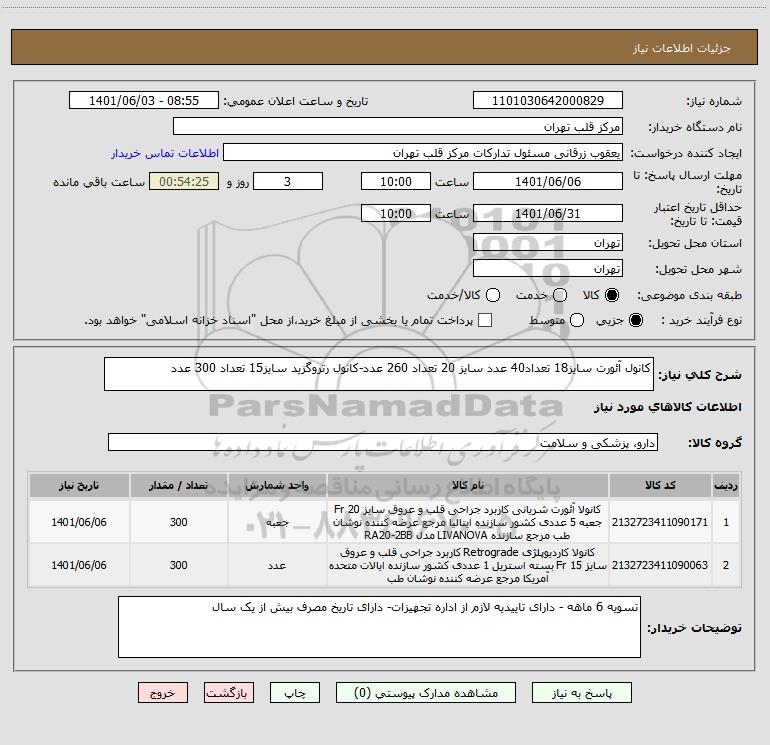Click item code 2132723411090171
Screen dimensions: 770x745
[x=660, y=522]
